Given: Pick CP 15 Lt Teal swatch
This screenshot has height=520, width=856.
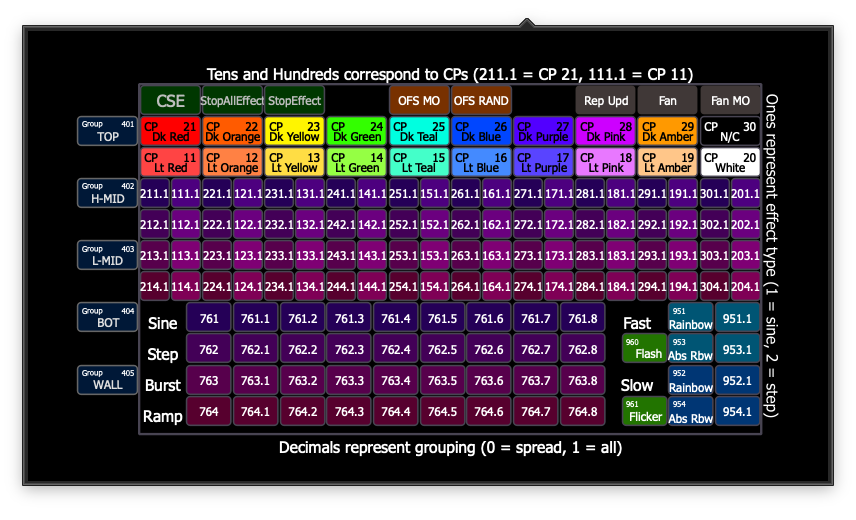Looking at the screenshot, I should (419, 163).
